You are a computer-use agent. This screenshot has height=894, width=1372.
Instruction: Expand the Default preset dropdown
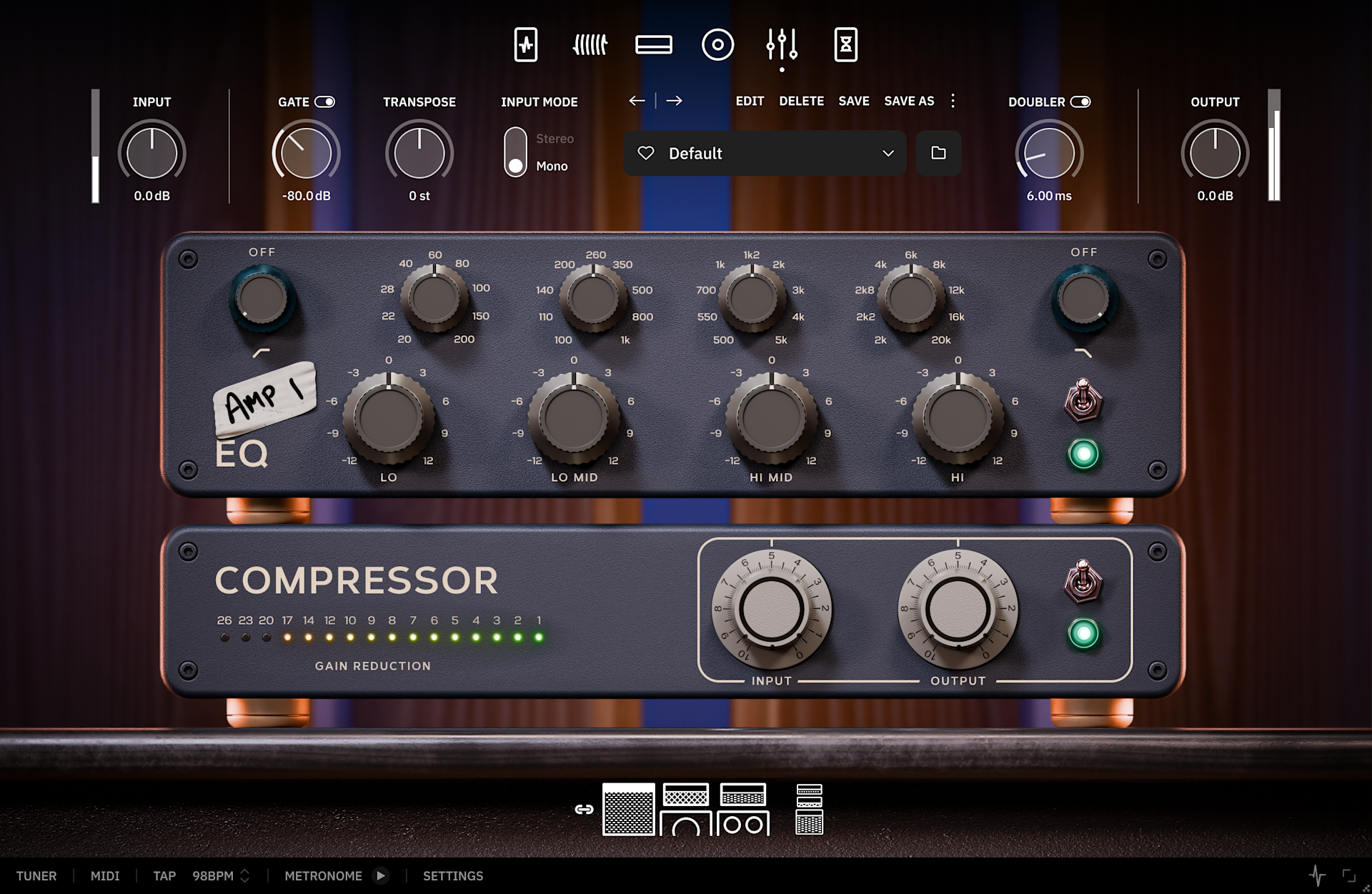(x=888, y=153)
